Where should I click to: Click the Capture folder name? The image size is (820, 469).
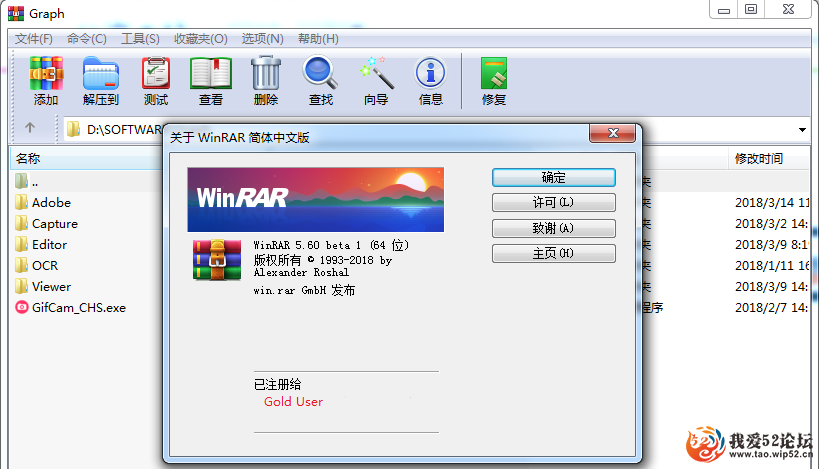(x=55, y=224)
